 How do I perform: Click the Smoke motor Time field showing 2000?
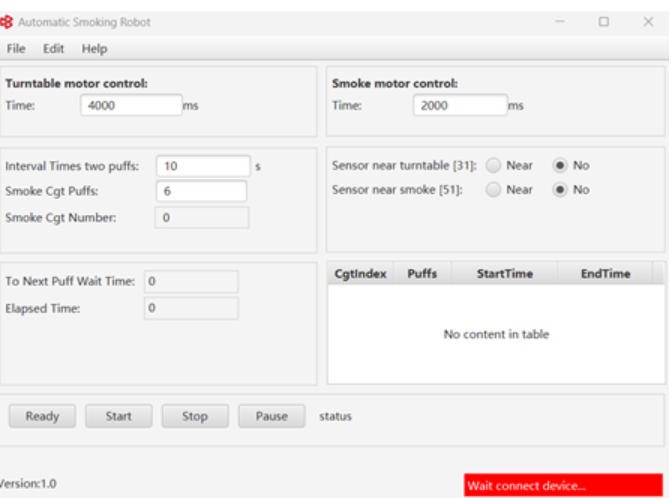[x=460, y=105]
